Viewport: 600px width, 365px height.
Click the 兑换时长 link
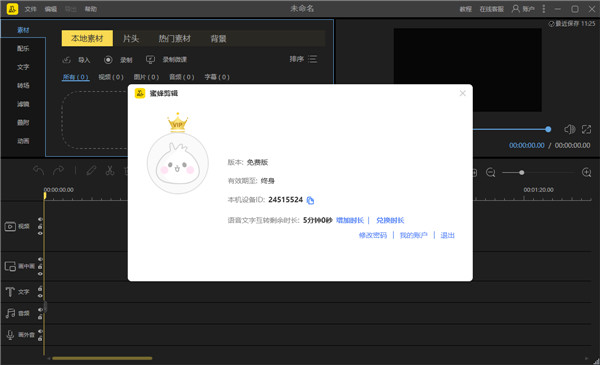[390, 220]
